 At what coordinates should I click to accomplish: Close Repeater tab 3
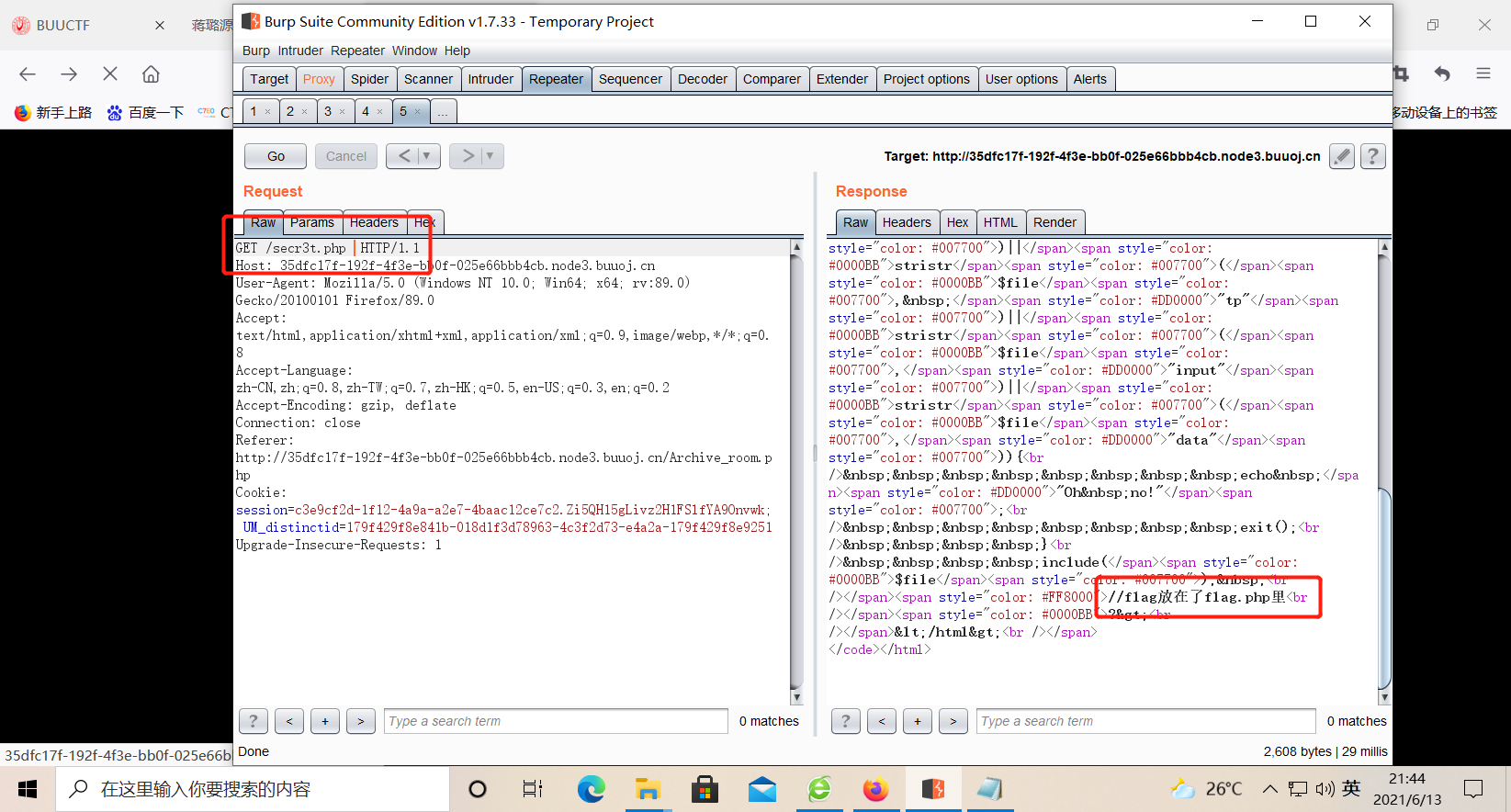click(x=343, y=112)
